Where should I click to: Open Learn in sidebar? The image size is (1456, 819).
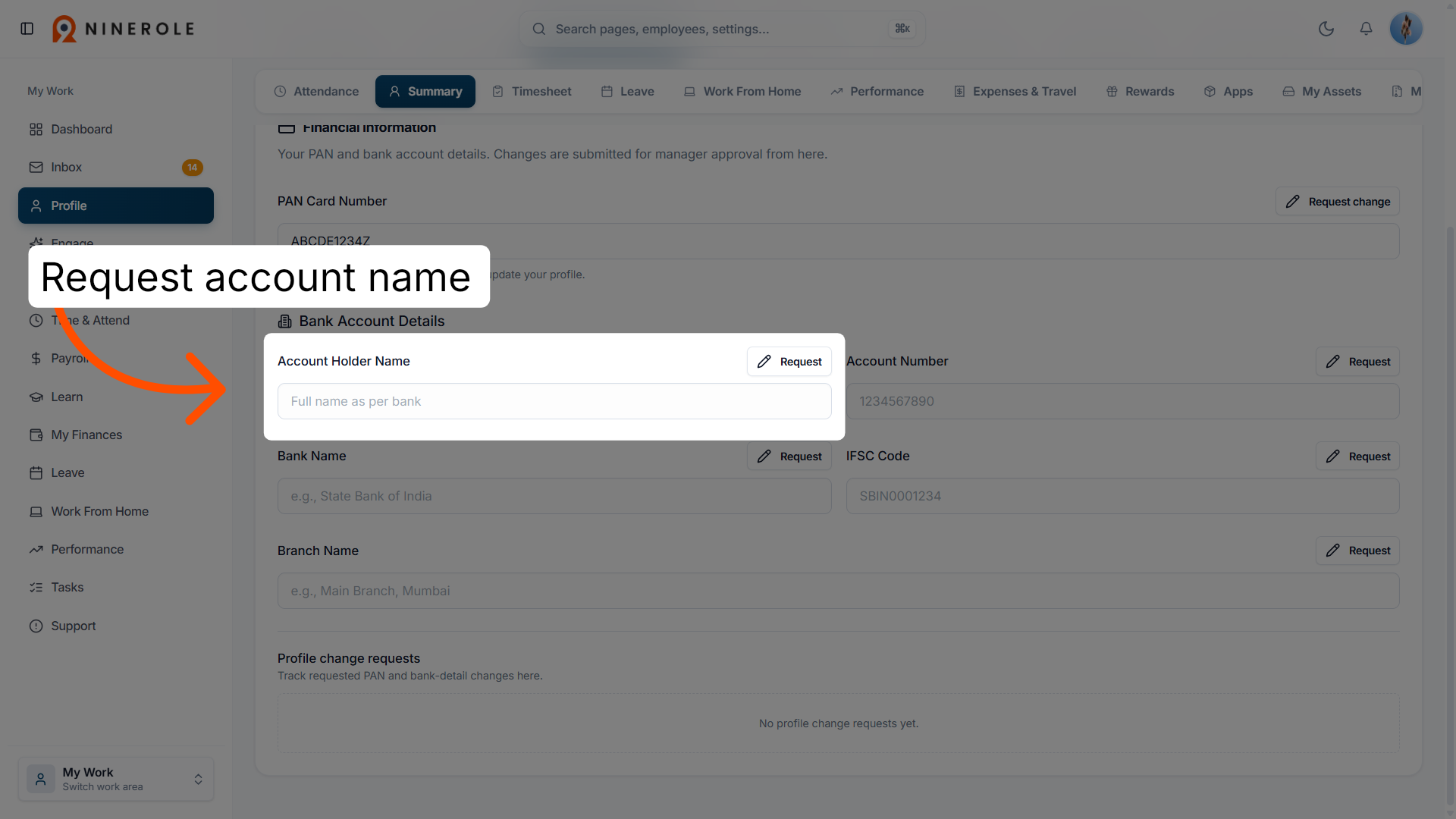tap(116, 397)
